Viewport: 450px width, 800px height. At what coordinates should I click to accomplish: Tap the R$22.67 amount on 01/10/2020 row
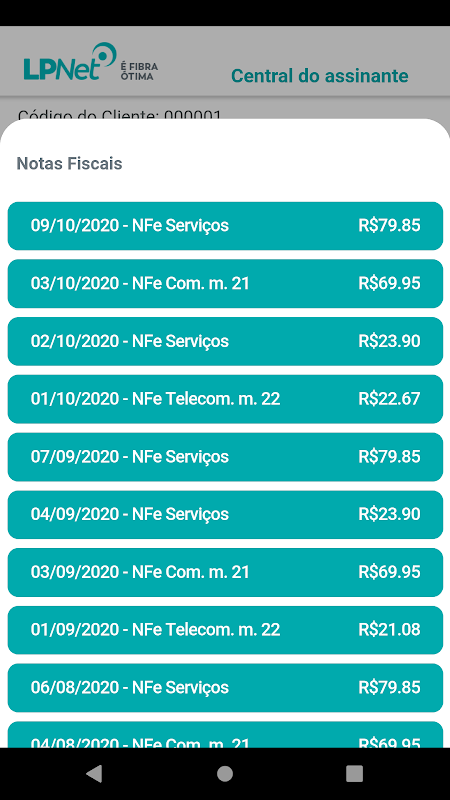click(x=389, y=398)
